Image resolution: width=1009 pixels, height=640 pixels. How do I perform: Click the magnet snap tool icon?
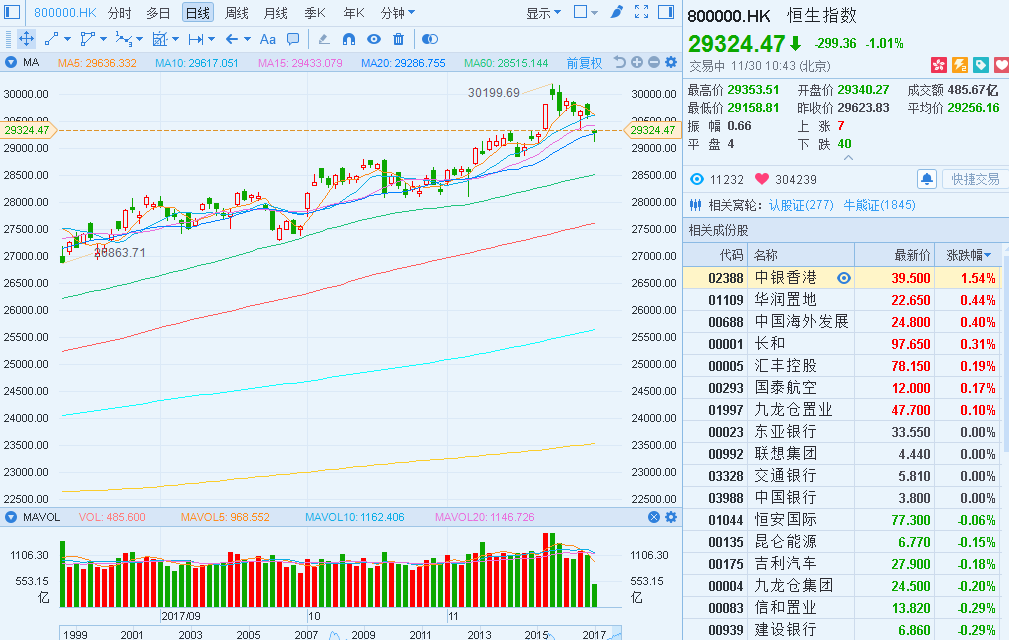[x=349, y=39]
